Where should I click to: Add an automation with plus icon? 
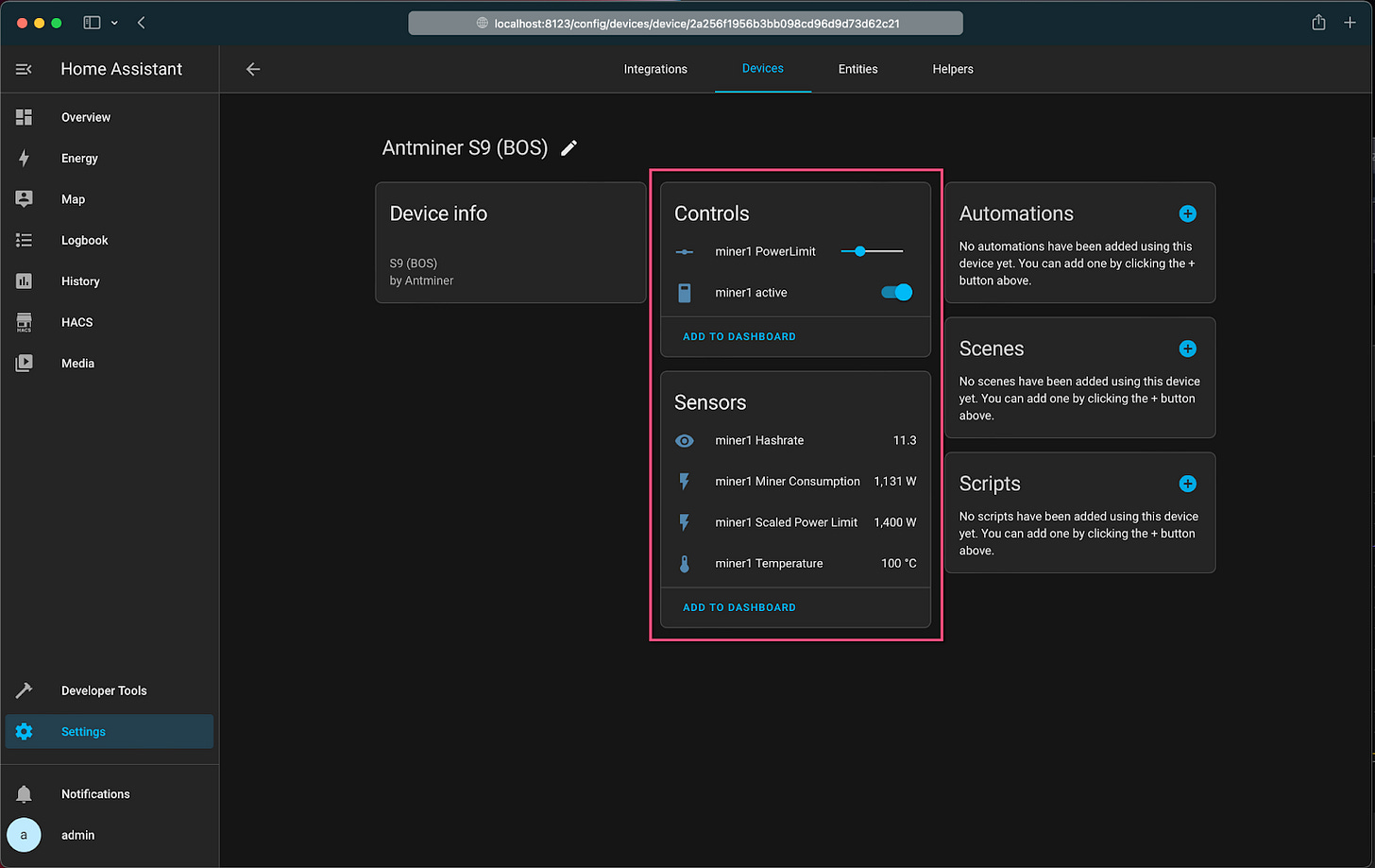point(1188,213)
